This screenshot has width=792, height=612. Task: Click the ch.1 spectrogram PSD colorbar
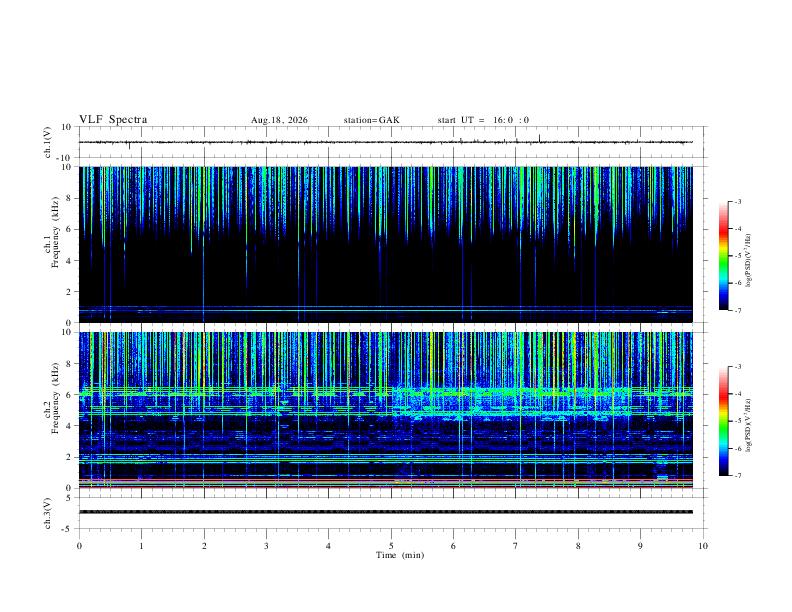pyautogui.click(x=724, y=256)
